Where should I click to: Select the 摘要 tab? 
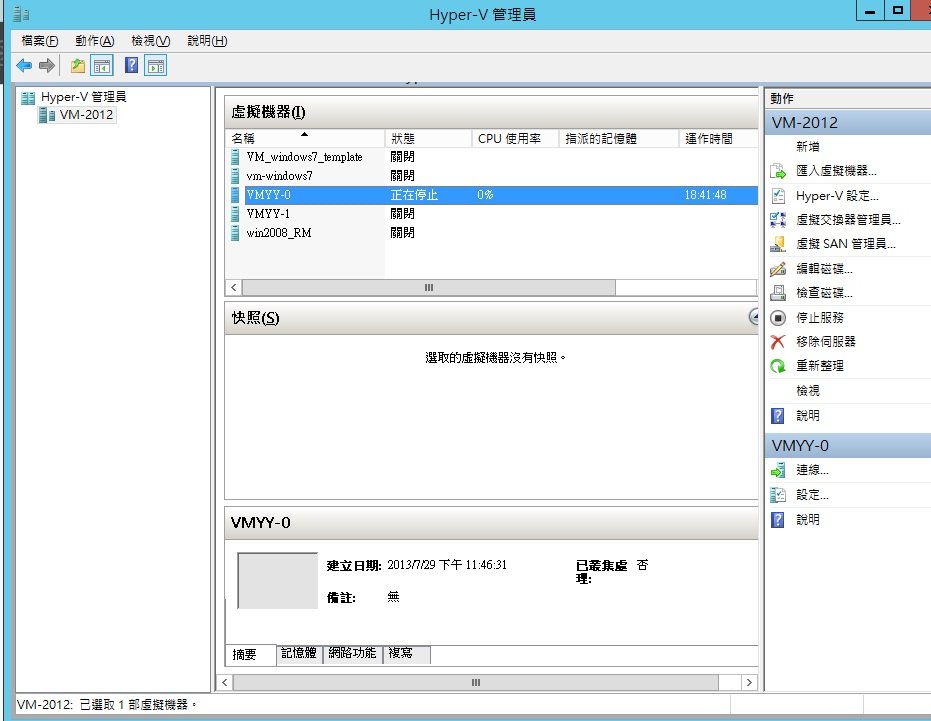(x=250, y=654)
